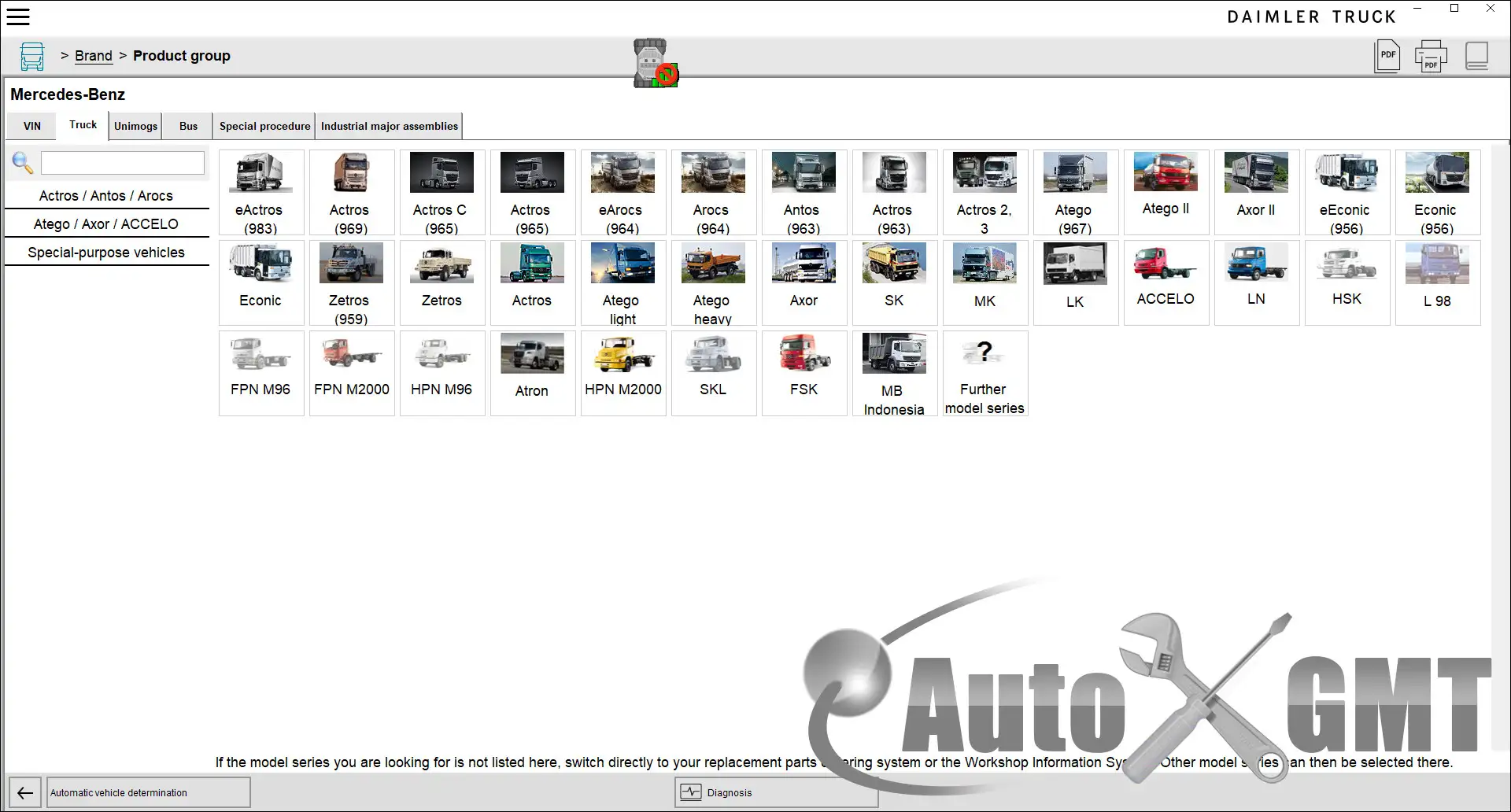Click the Actros (965) tile beside Actros C
Image resolution: width=1511 pixels, height=812 pixels.
(x=533, y=193)
